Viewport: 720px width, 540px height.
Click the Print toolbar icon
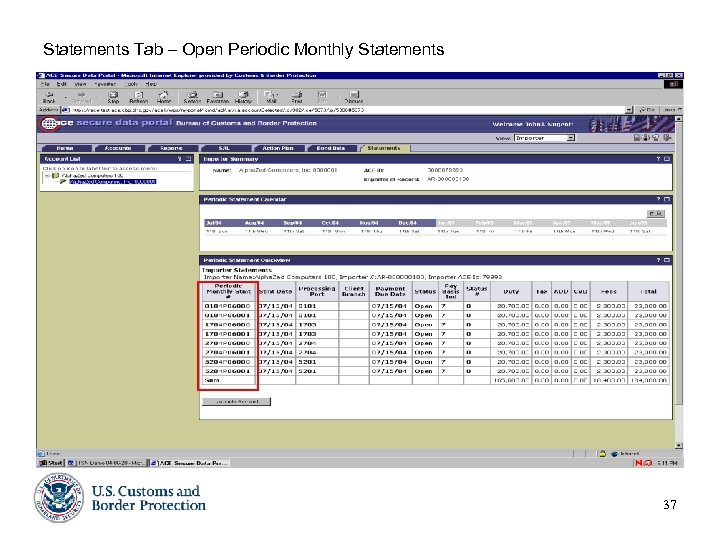coord(297,97)
